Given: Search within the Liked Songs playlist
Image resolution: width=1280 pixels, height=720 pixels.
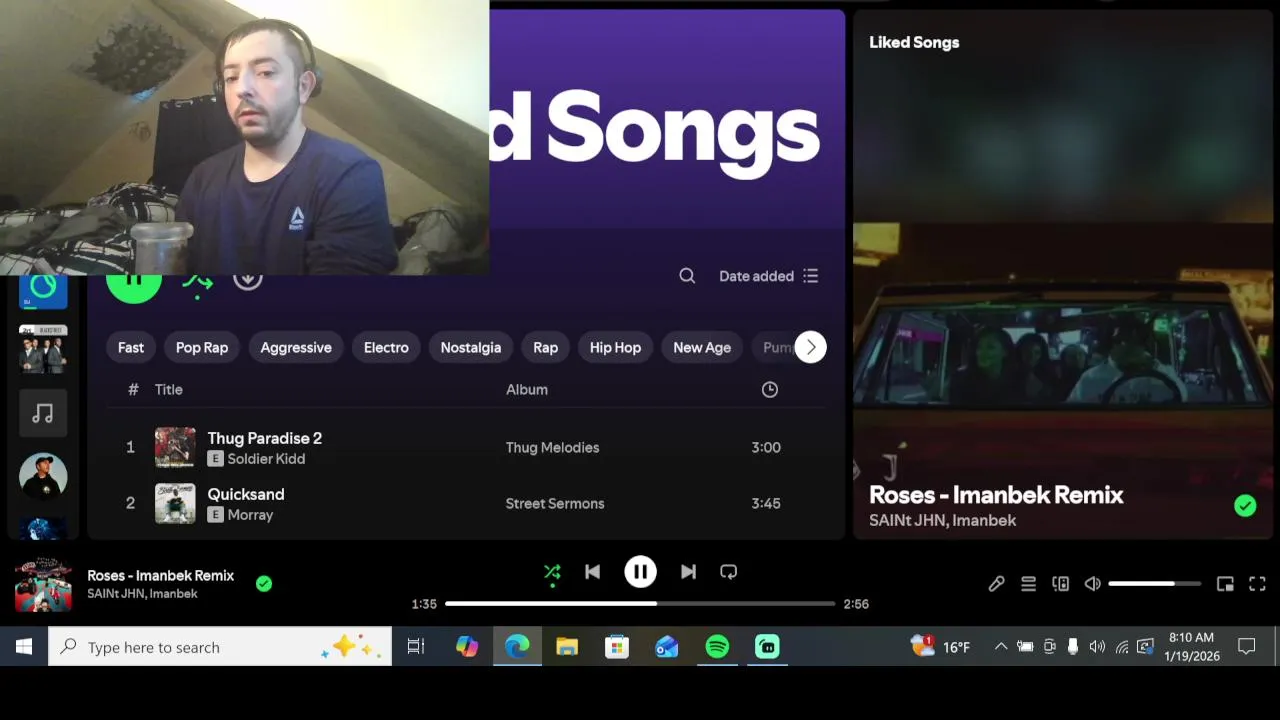Looking at the screenshot, I should (x=687, y=276).
